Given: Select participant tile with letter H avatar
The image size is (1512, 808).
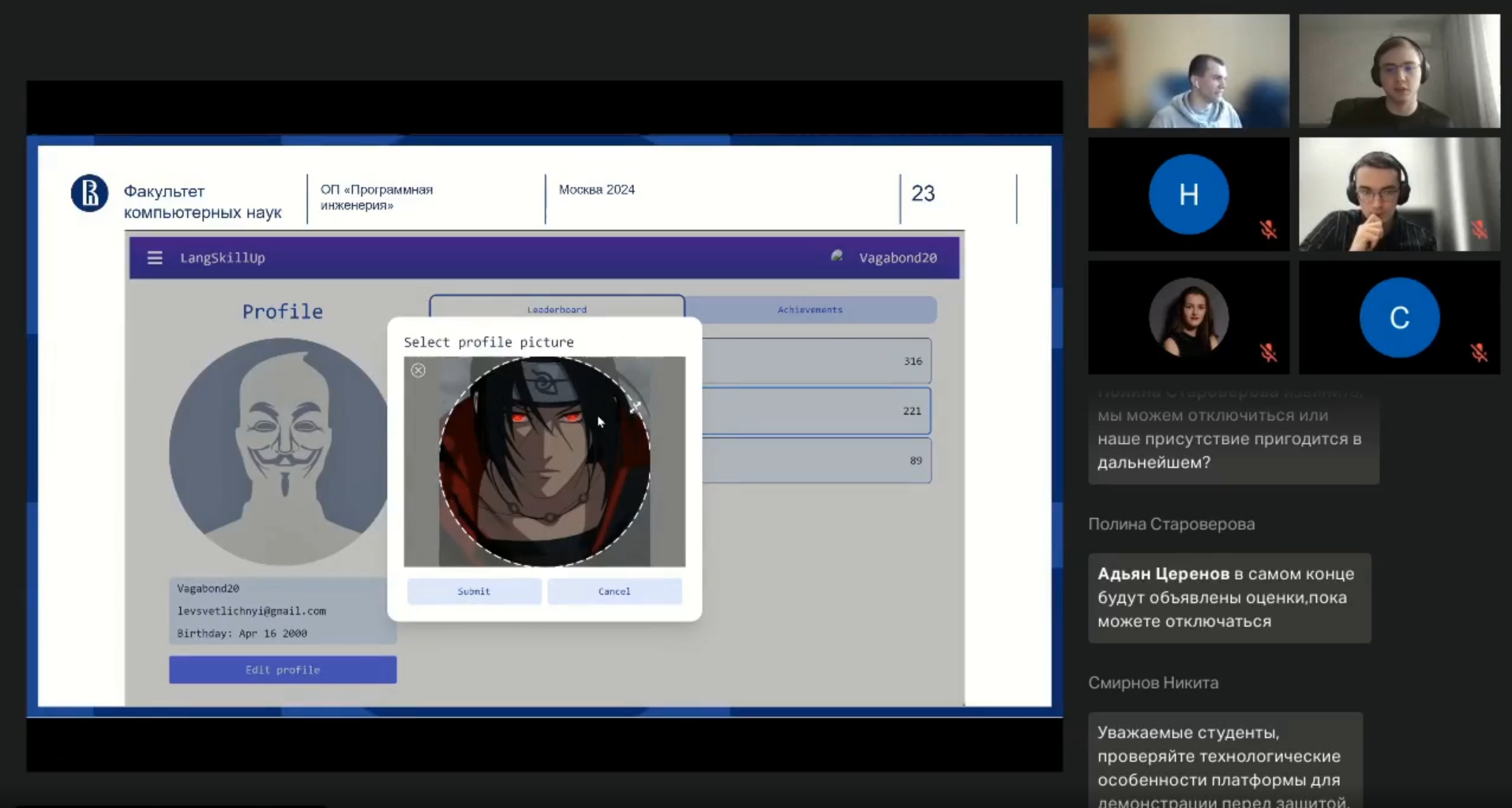Looking at the screenshot, I should click(x=1188, y=194).
